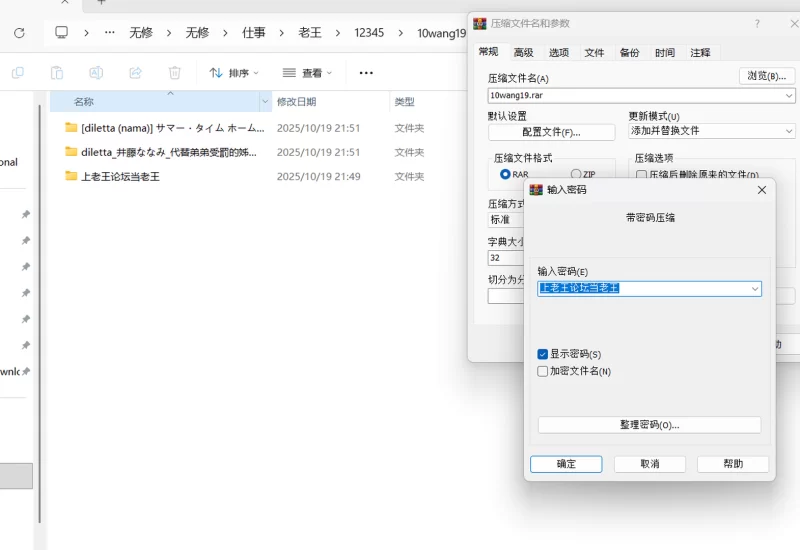The image size is (800, 550).
Task: Click the Paste icon in Explorer toolbar
Action: click(x=57, y=72)
